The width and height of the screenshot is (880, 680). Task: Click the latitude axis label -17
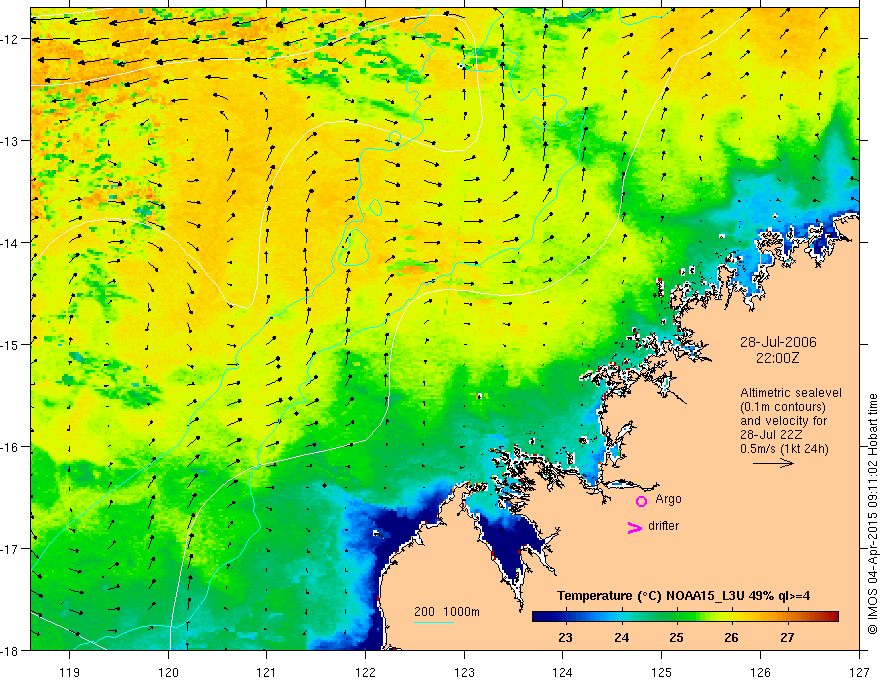click(x=11, y=548)
